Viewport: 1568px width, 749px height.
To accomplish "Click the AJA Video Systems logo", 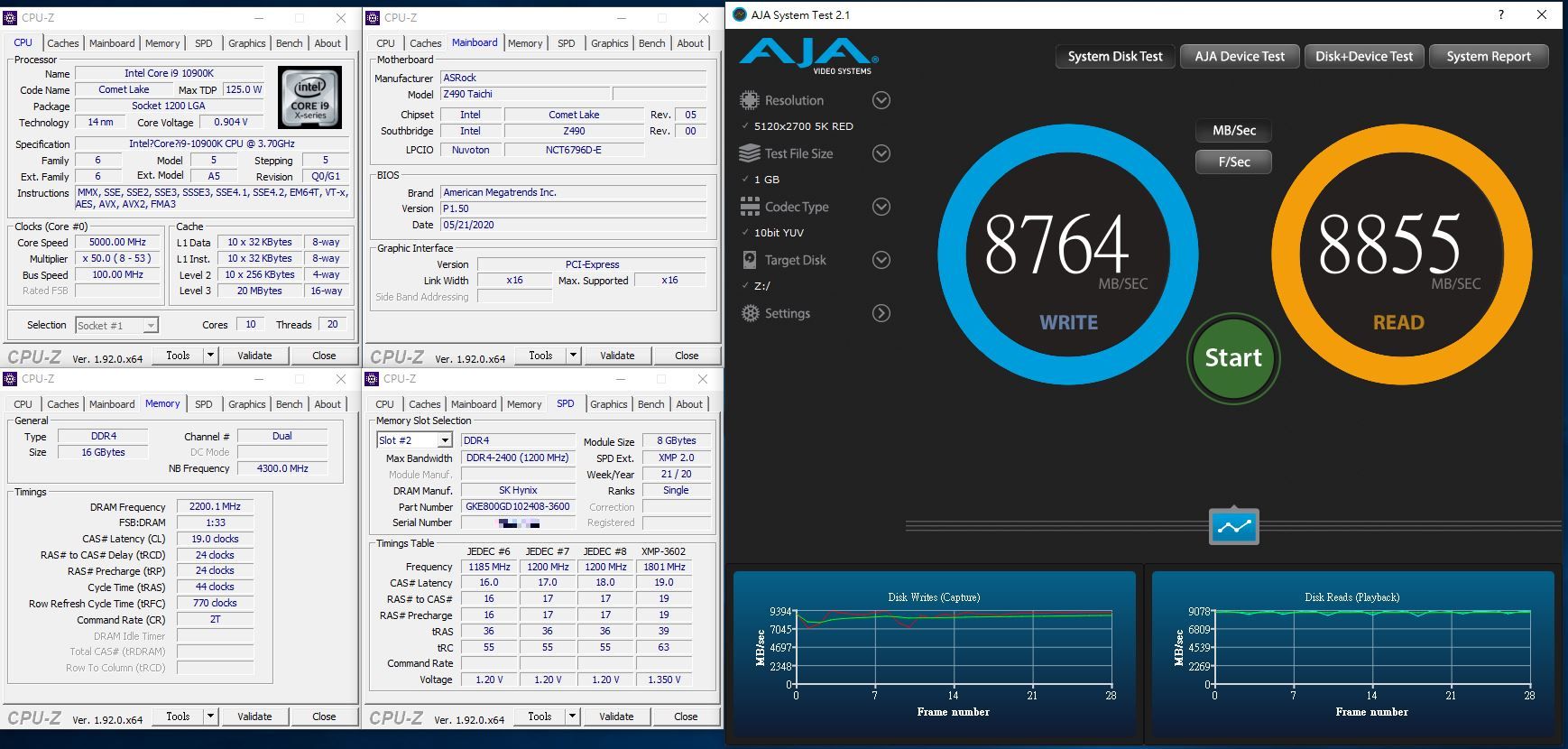I will click(809, 56).
